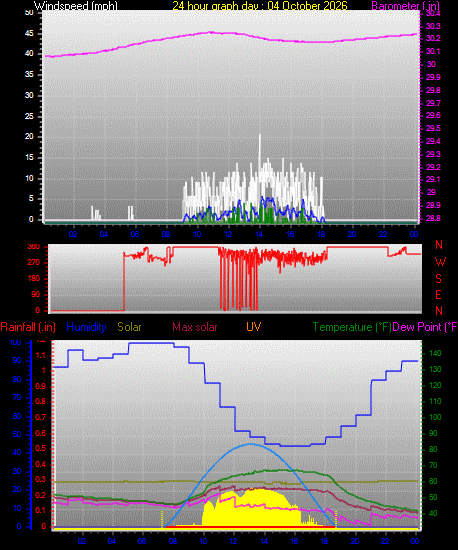Click the 30.1 barometer axis value
Screen dimensions: 458x550
tap(433, 51)
